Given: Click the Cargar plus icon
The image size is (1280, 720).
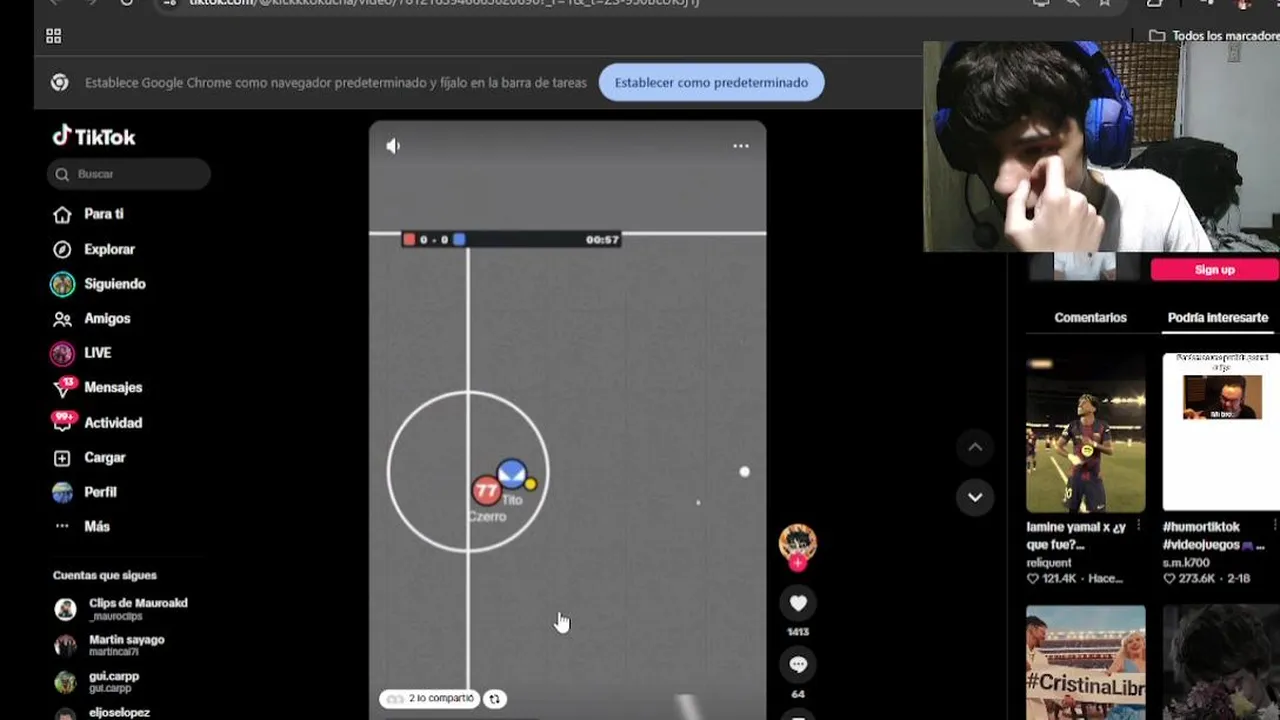Looking at the screenshot, I should coord(62,457).
